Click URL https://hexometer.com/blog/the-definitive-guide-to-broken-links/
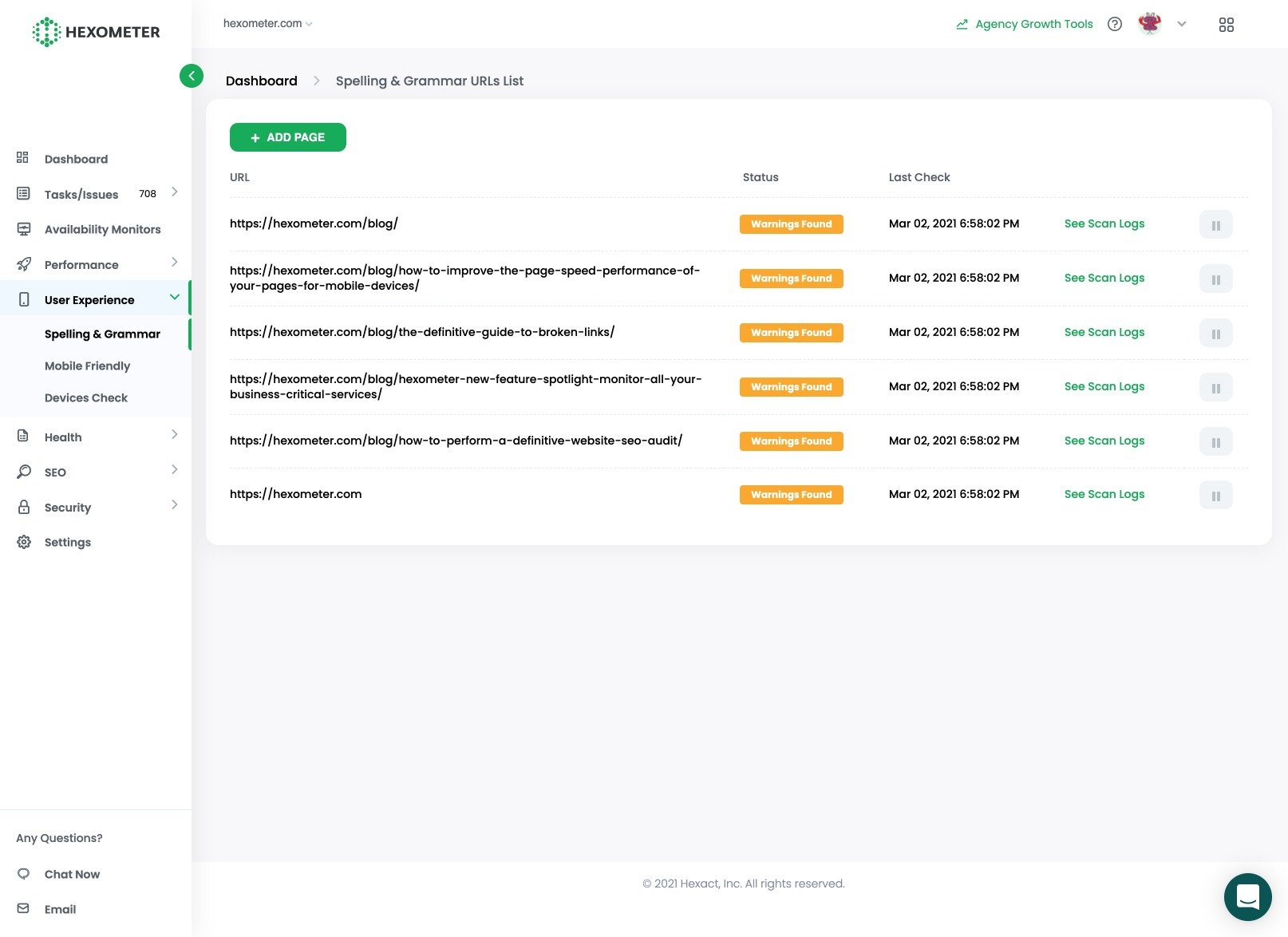 [x=422, y=332]
